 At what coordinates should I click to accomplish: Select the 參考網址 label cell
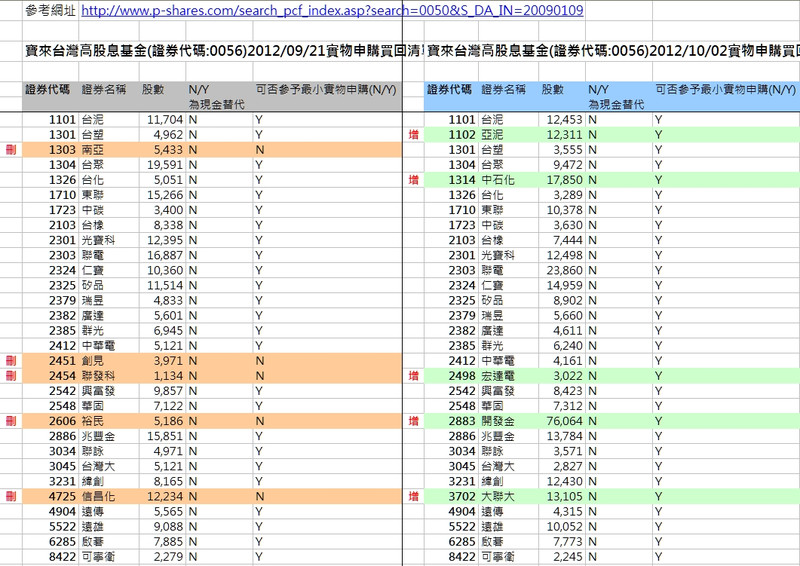tap(51, 10)
